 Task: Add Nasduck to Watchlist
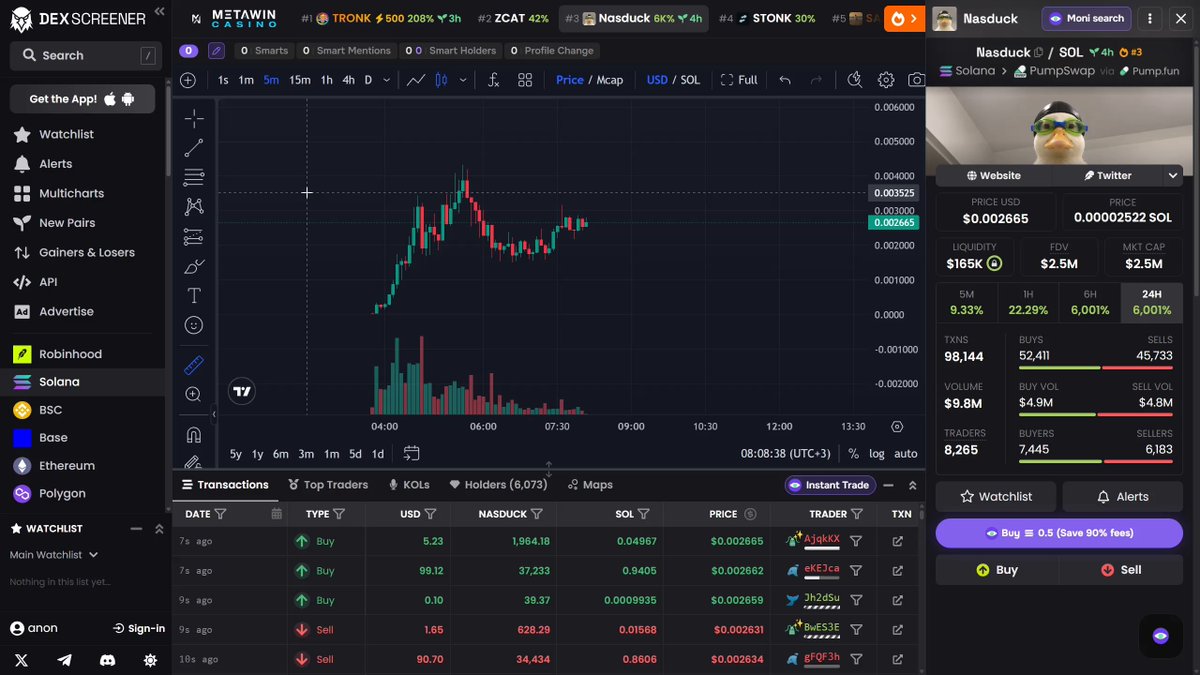click(996, 496)
